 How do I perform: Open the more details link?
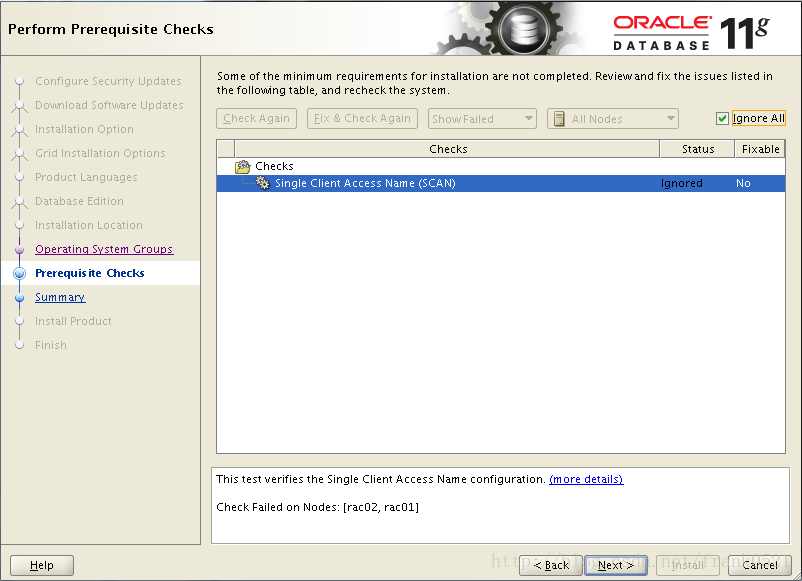tap(586, 479)
